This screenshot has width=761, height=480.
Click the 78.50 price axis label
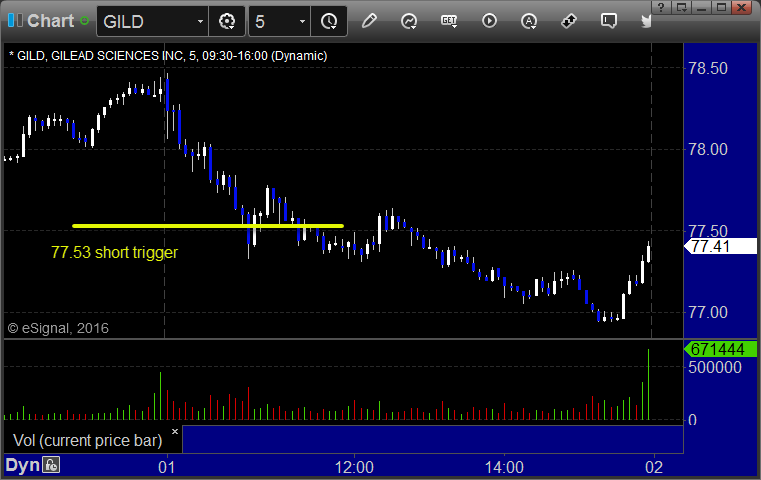(708, 68)
